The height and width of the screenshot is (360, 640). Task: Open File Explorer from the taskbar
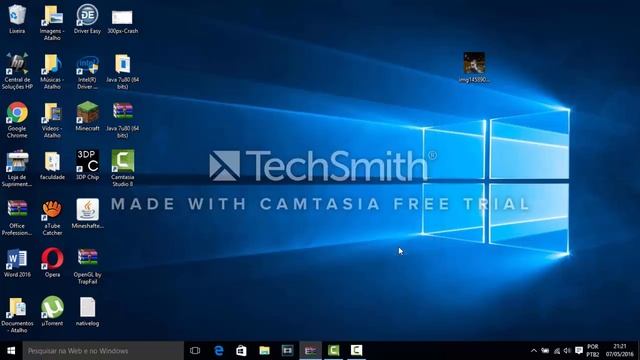(x=264, y=351)
